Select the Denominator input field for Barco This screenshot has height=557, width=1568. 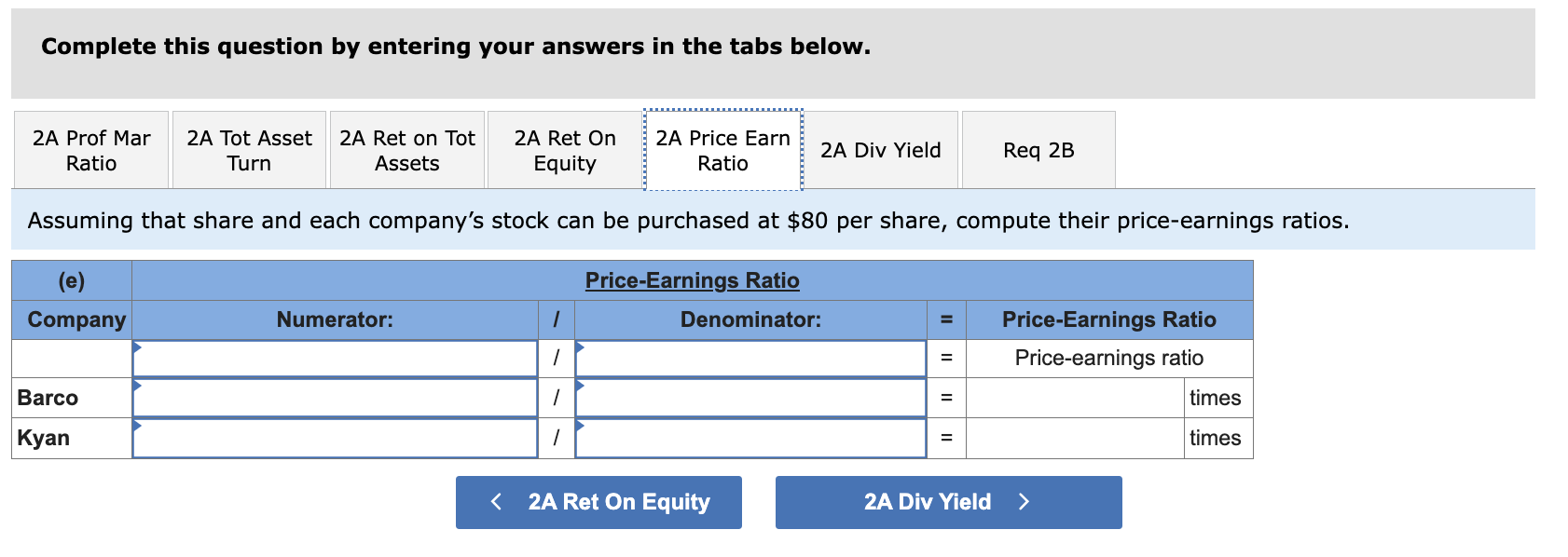pyautogui.click(x=750, y=398)
